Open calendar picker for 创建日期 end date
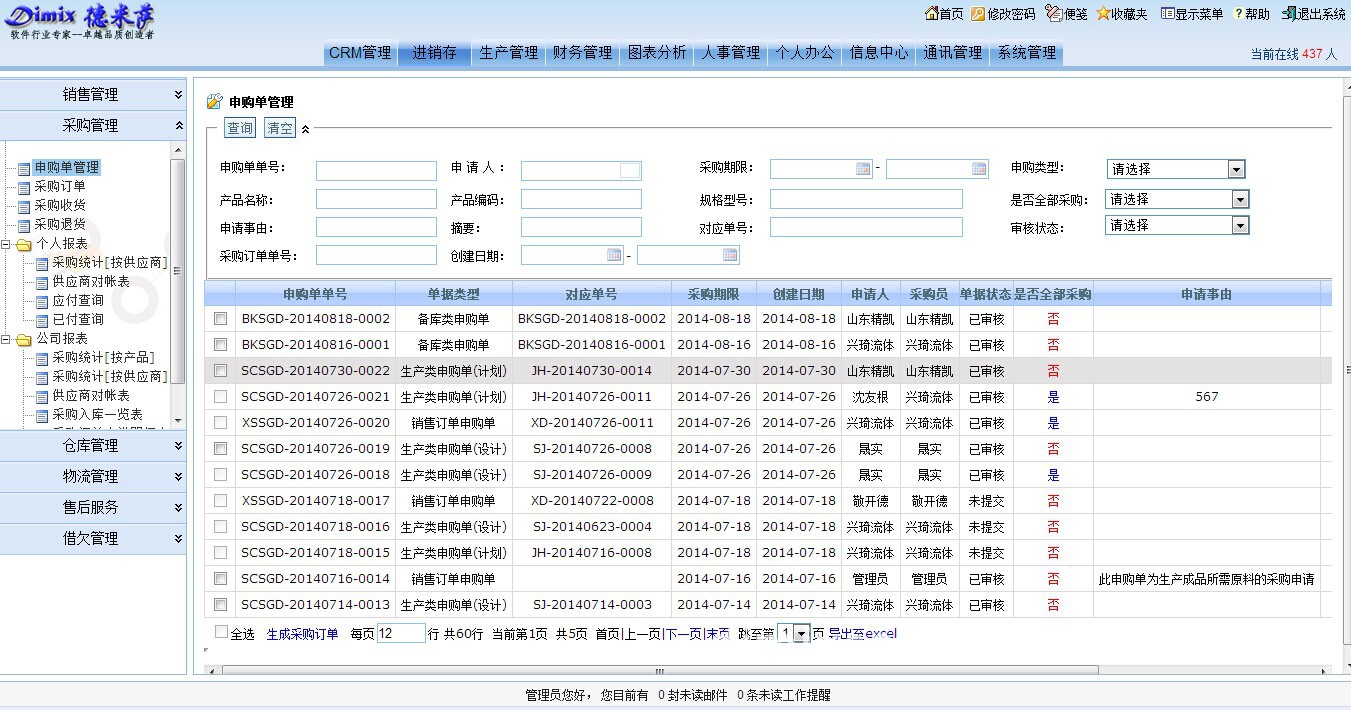The image size is (1351, 710). point(730,256)
